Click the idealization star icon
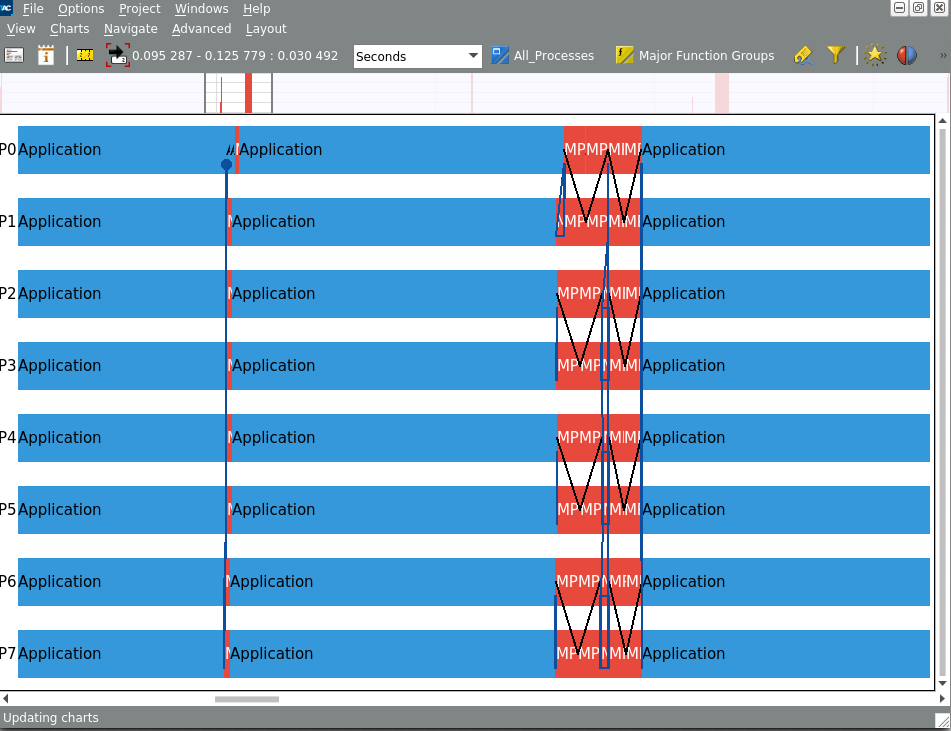This screenshot has height=731, width=951. click(x=875, y=55)
